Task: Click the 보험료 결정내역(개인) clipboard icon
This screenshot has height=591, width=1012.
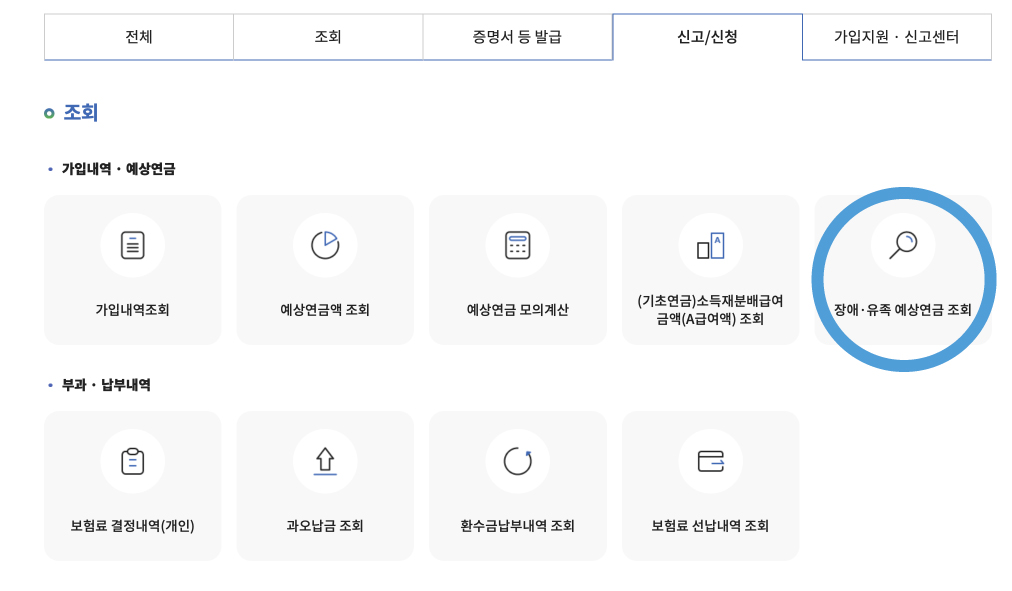Action: (132, 461)
